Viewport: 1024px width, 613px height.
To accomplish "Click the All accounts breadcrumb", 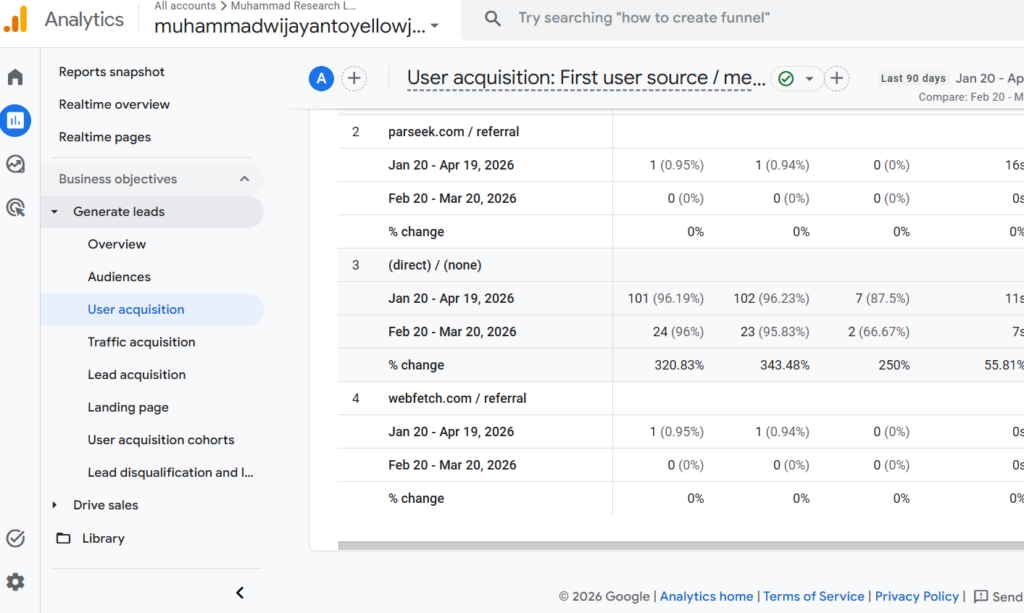I will (x=185, y=6).
